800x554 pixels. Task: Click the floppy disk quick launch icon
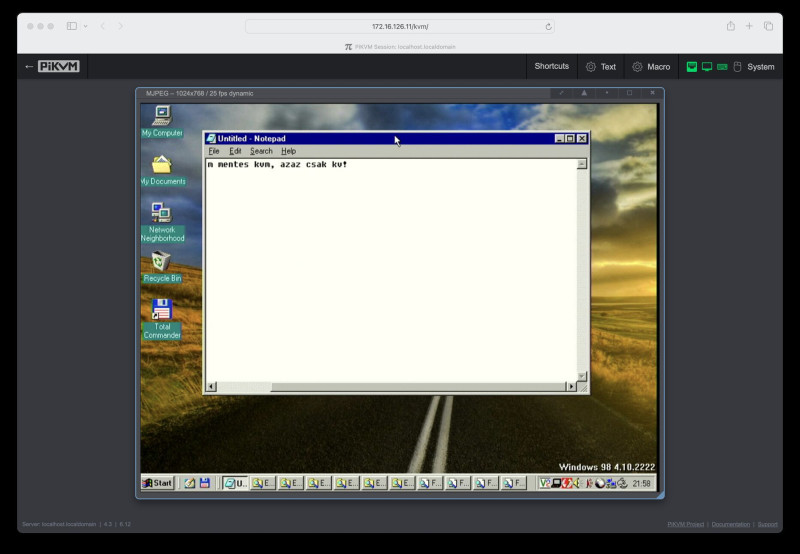coord(205,483)
